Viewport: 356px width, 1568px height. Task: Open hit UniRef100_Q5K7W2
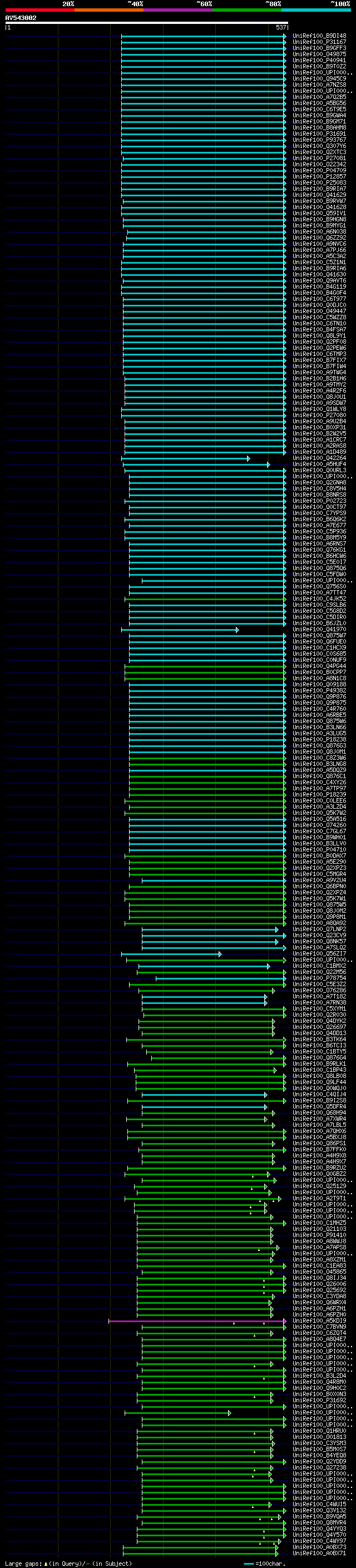click(x=319, y=813)
